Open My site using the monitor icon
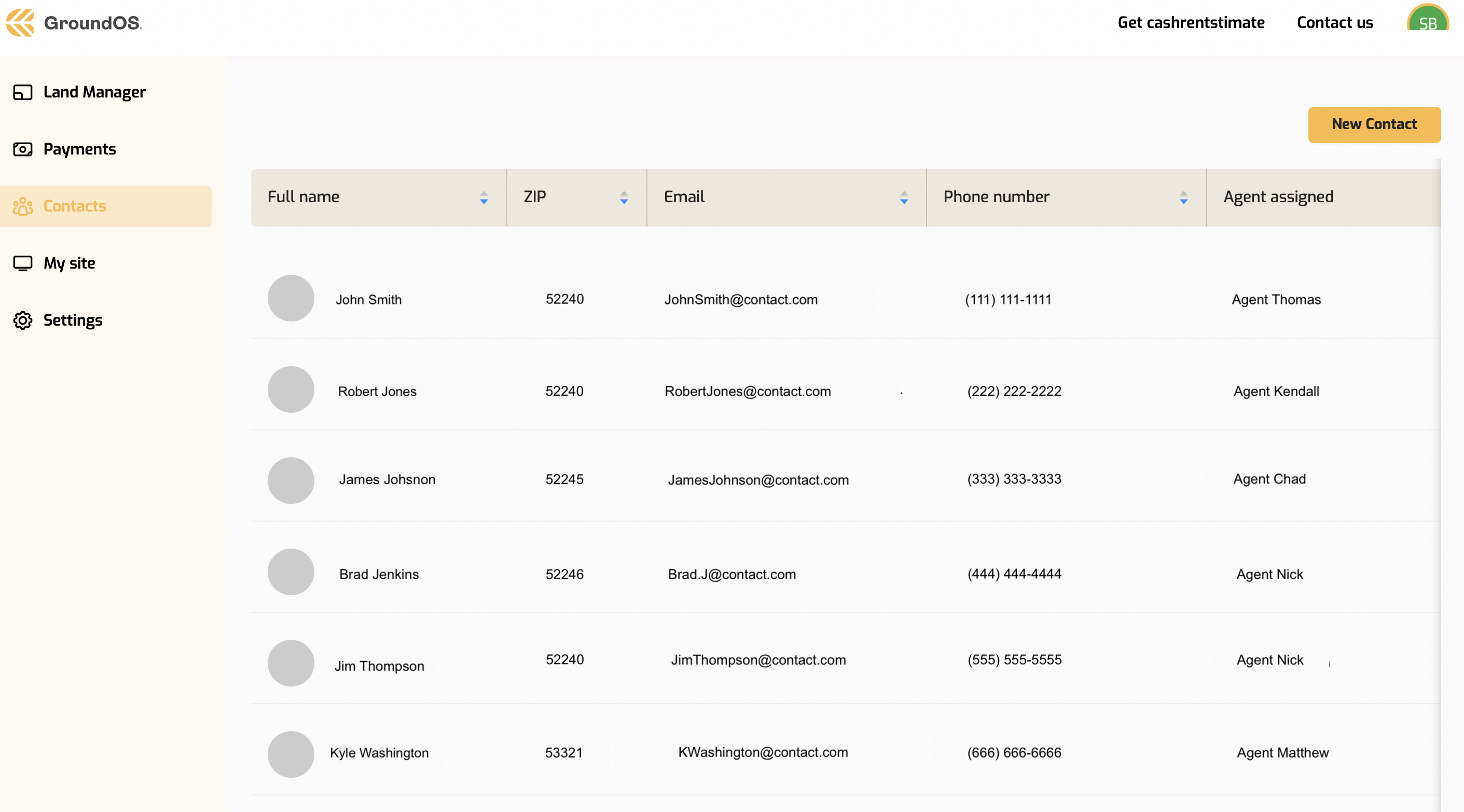Viewport: 1464px width, 812px height. point(23,263)
